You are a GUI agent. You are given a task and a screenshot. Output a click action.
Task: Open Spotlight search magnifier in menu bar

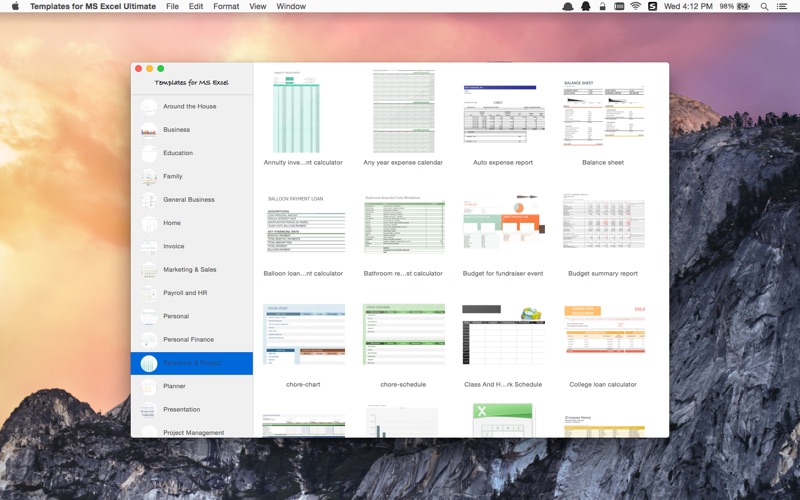point(764,7)
